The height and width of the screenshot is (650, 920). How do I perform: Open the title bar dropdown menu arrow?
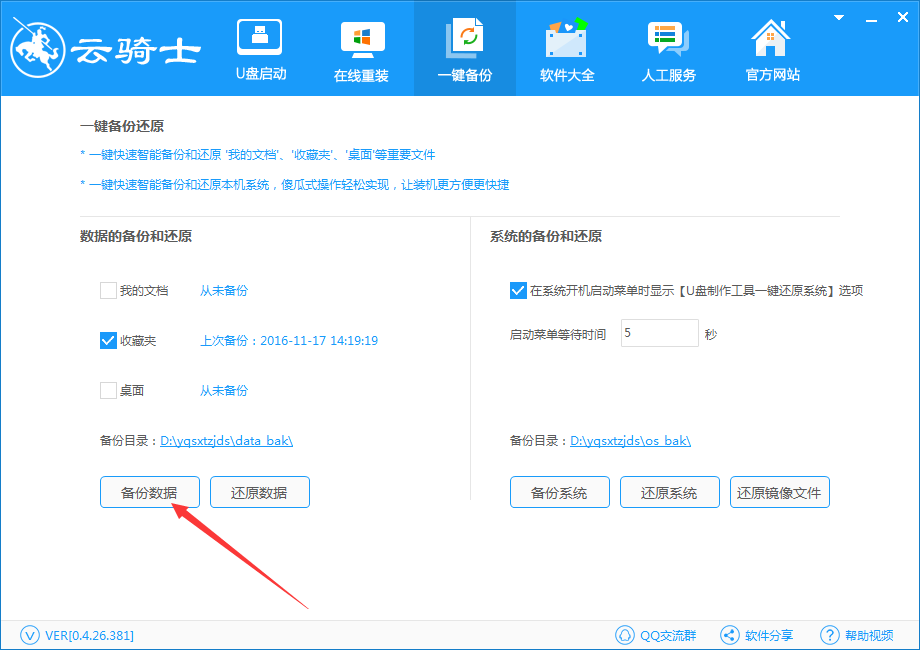839,18
